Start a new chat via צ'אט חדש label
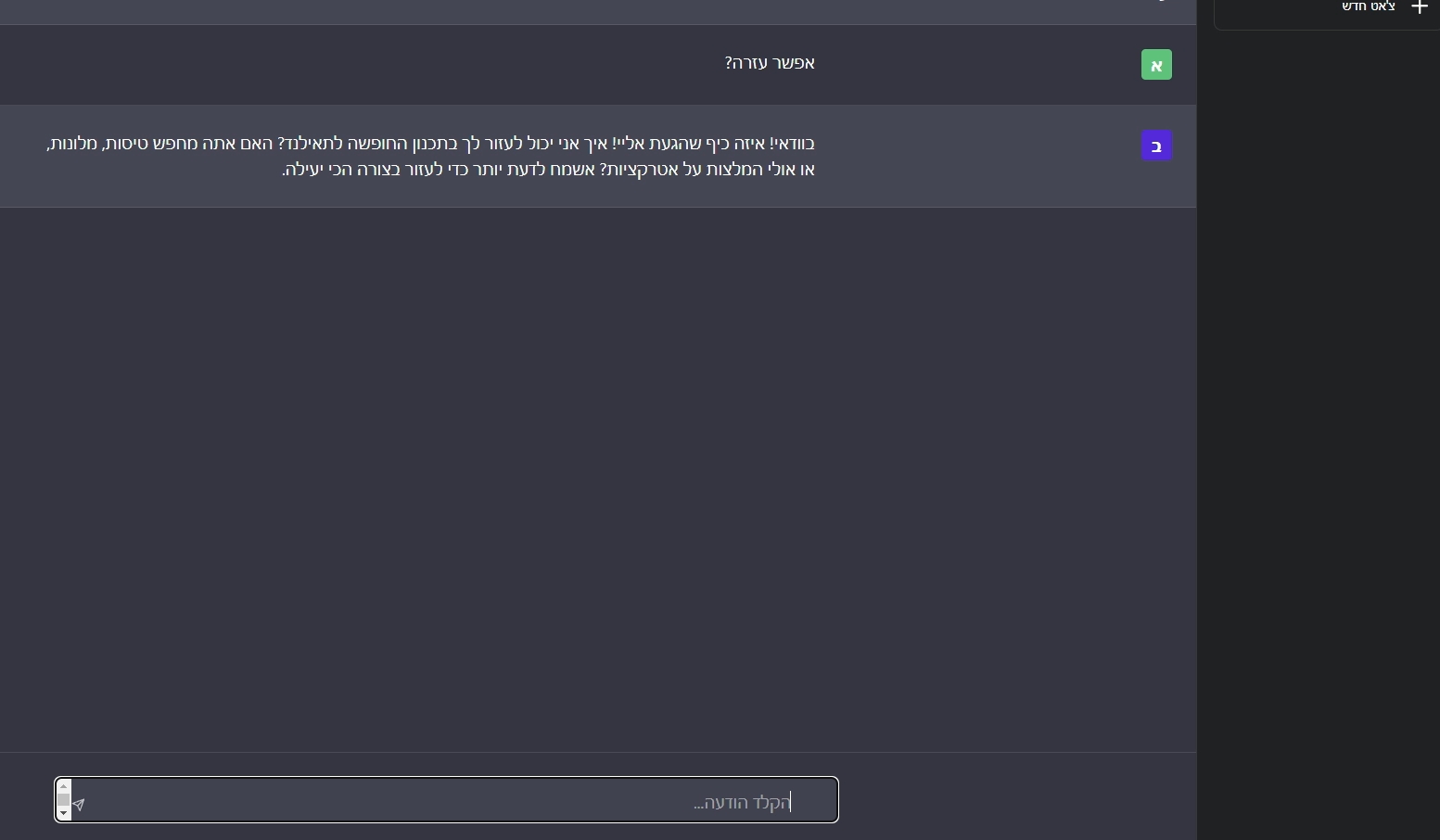The height and width of the screenshot is (840, 1440). [1369, 6]
